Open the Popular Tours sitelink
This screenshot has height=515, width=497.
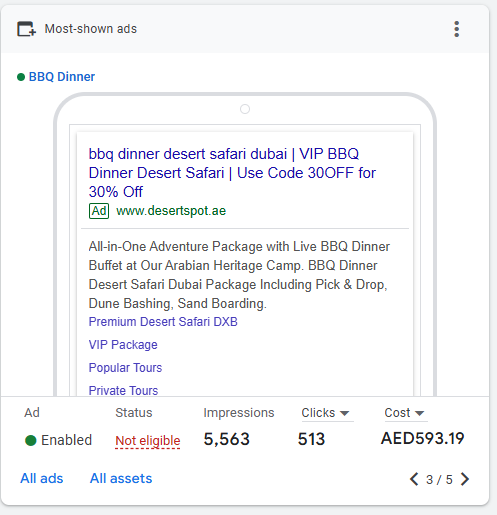pos(125,368)
